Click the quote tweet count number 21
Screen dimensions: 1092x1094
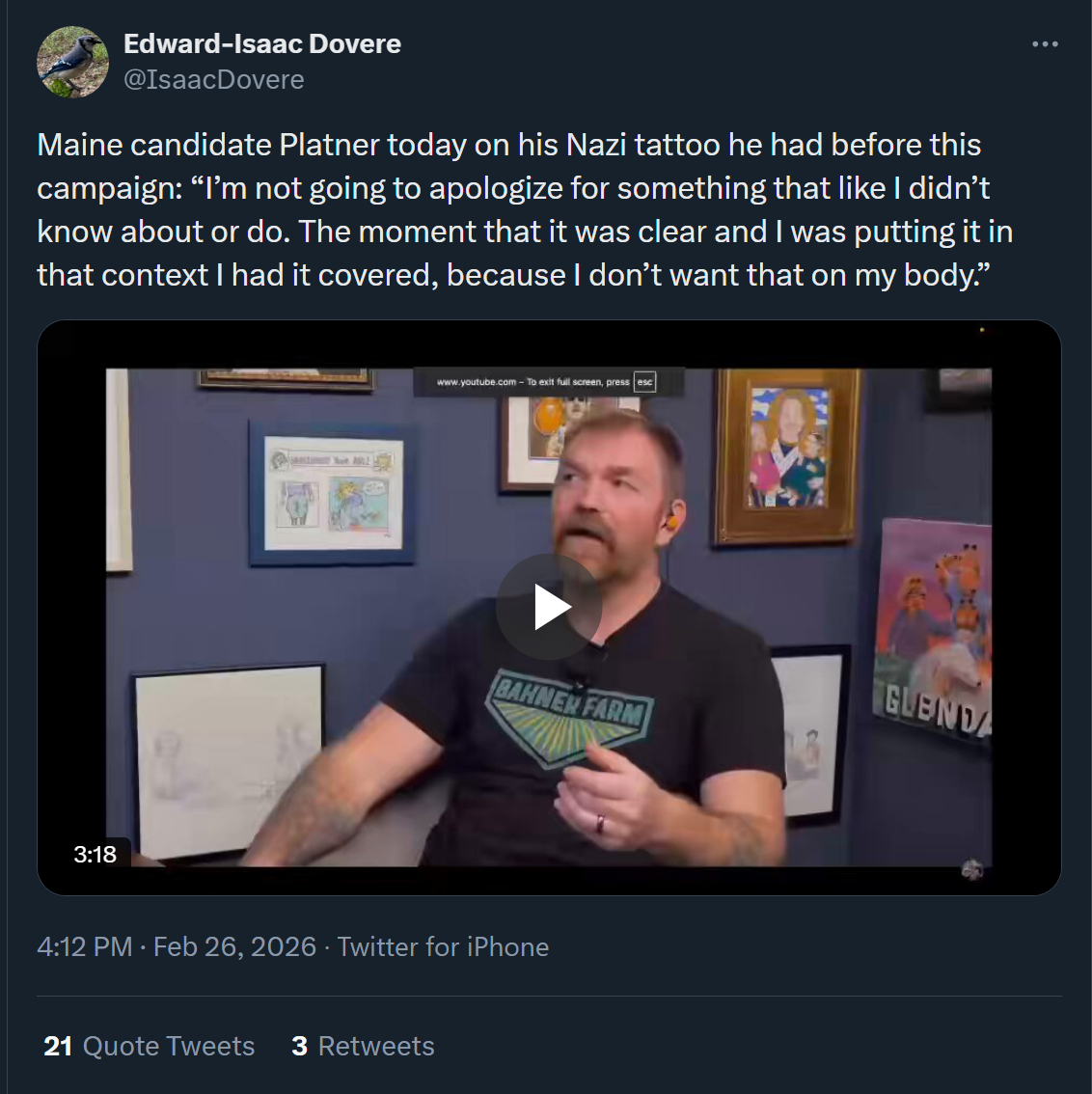pyautogui.click(x=58, y=1046)
